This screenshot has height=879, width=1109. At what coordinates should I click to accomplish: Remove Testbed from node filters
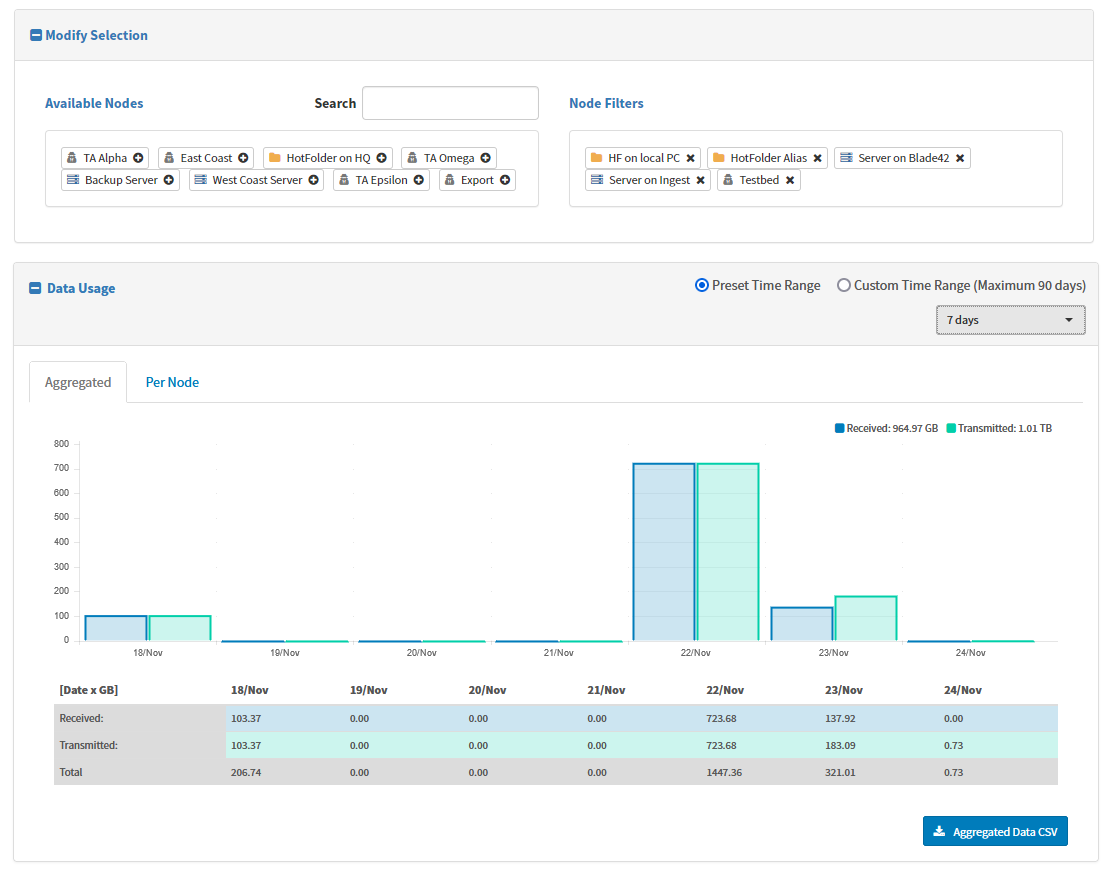point(790,180)
